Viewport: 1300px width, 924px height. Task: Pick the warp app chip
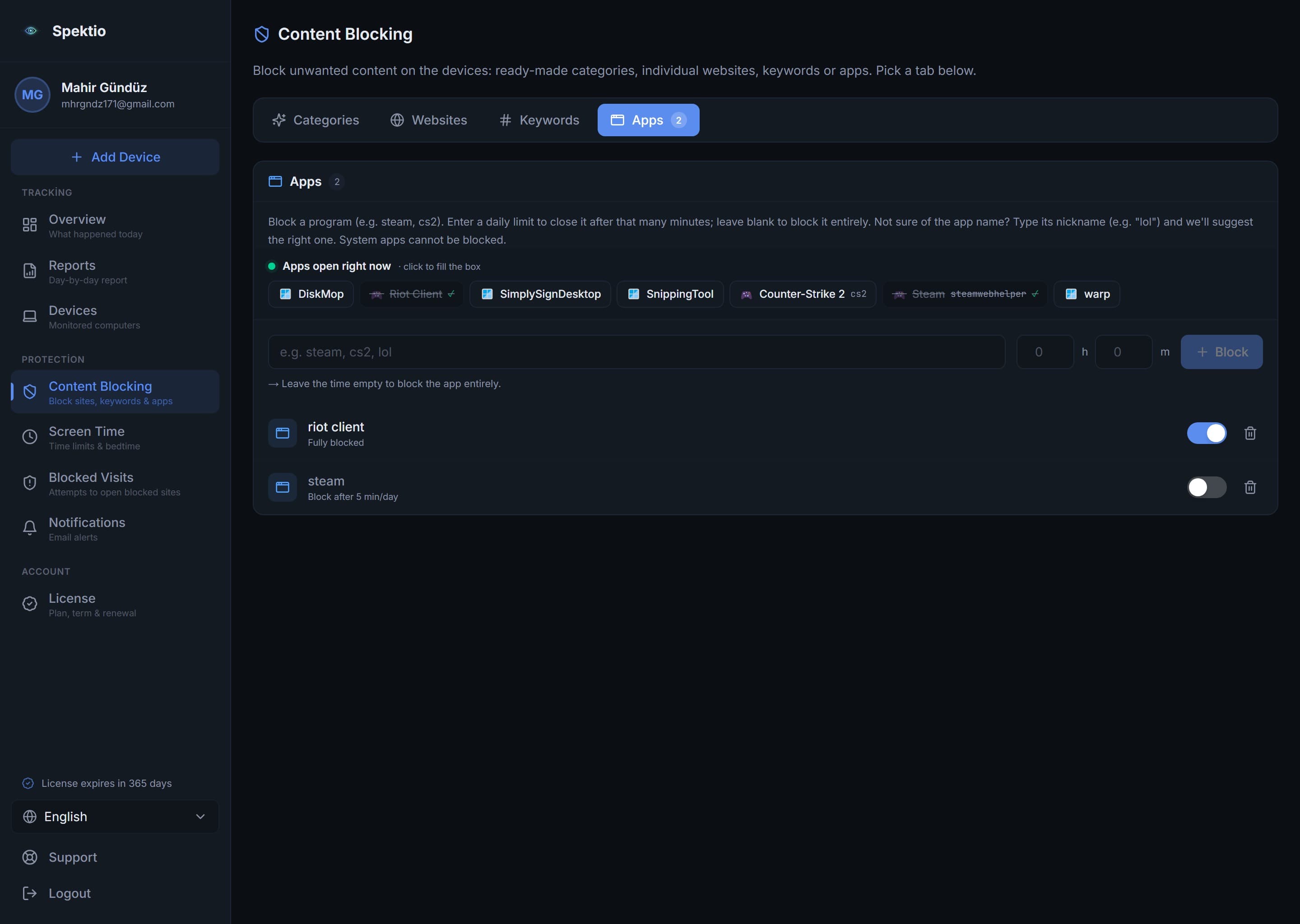point(1086,294)
